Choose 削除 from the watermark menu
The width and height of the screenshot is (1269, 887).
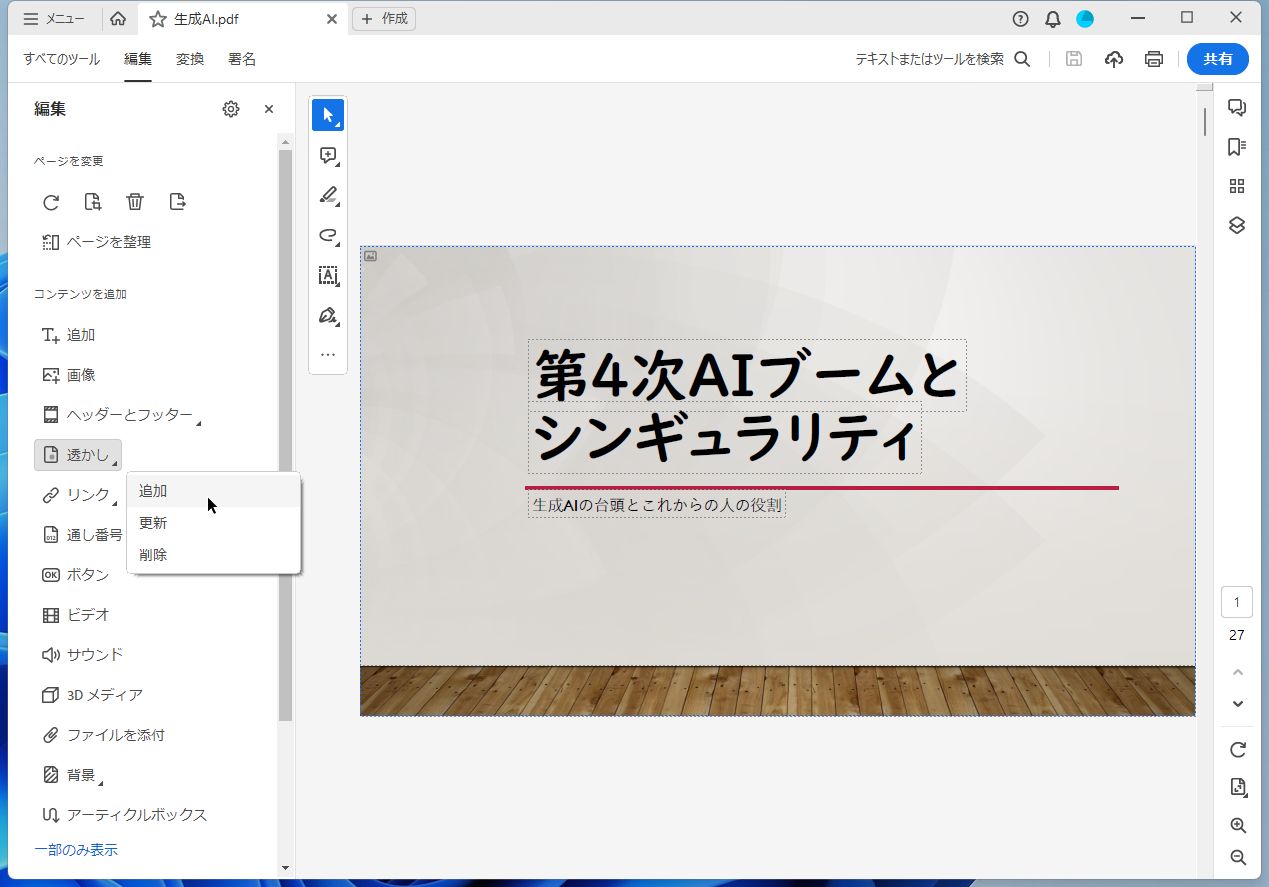tap(152, 554)
